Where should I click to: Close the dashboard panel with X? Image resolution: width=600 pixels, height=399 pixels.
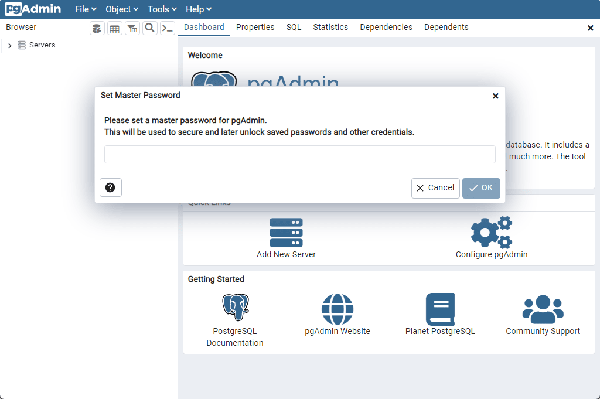(x=590, y=28)
